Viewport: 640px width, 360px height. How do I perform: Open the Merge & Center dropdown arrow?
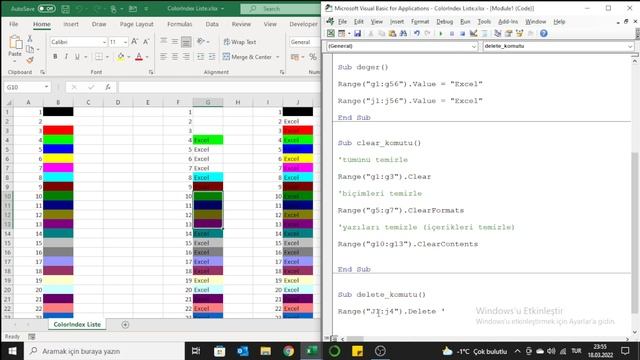[x=278, y=57]
